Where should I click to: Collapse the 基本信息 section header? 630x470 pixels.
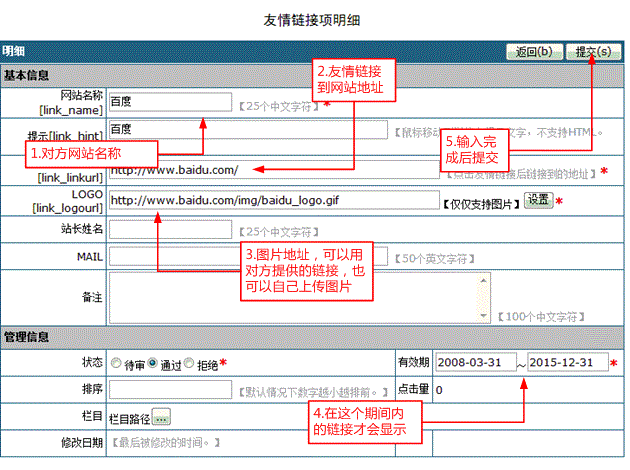pyautogui.click(x=28, y=75)
